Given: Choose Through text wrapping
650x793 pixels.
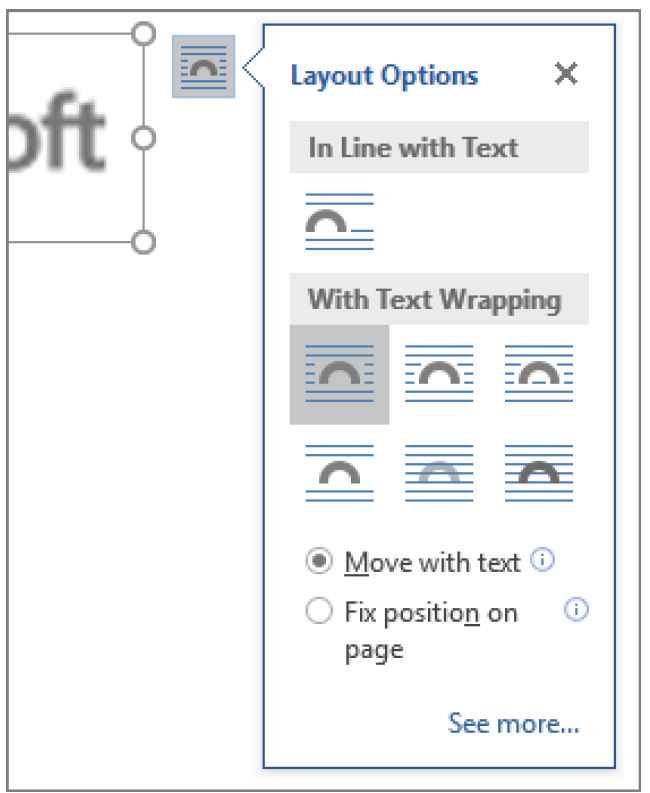Looking at the screenshot, I should 539,374.
